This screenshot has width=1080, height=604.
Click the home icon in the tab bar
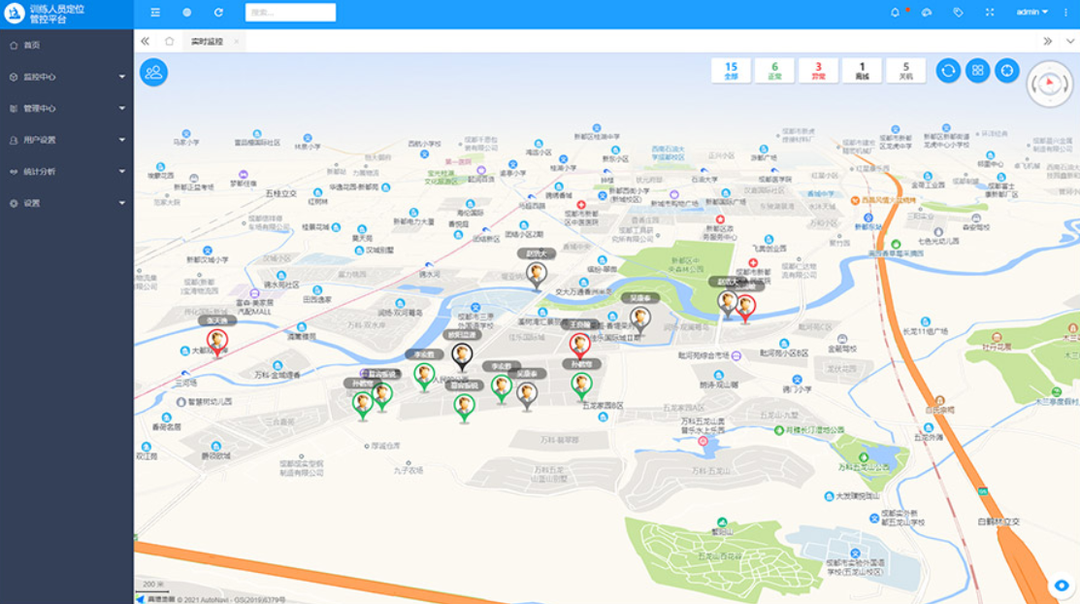(x=169, y=41)
